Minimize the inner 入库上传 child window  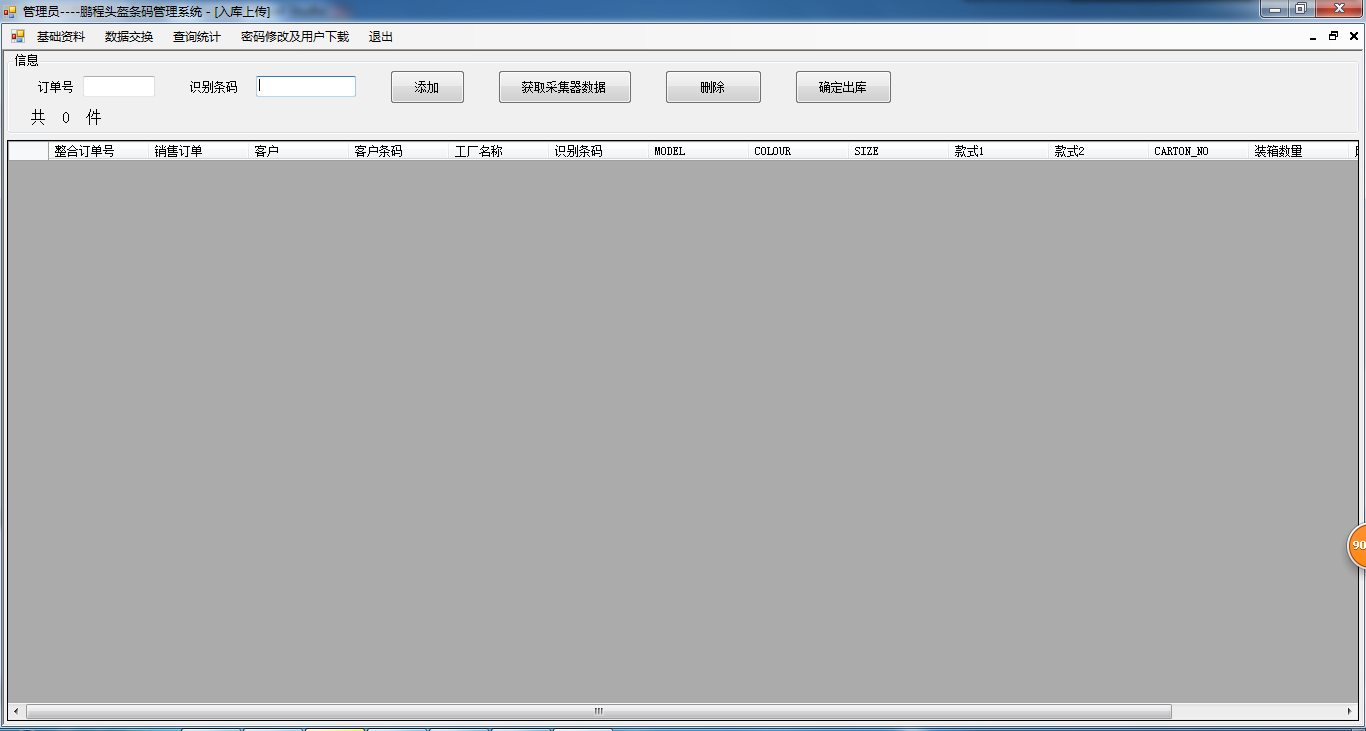[1313, 36]
